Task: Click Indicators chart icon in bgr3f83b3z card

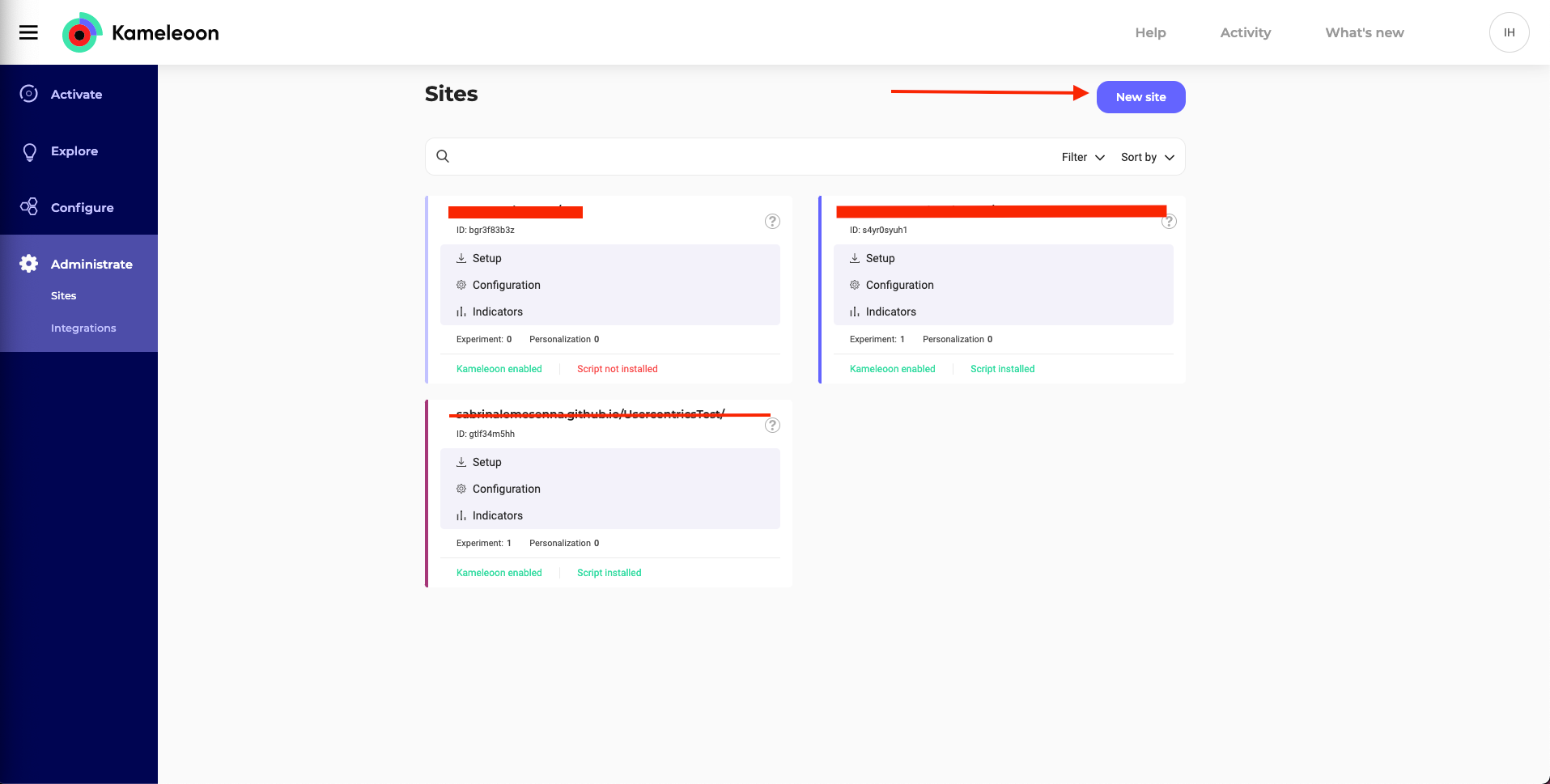Action: (x=461, y=311)
